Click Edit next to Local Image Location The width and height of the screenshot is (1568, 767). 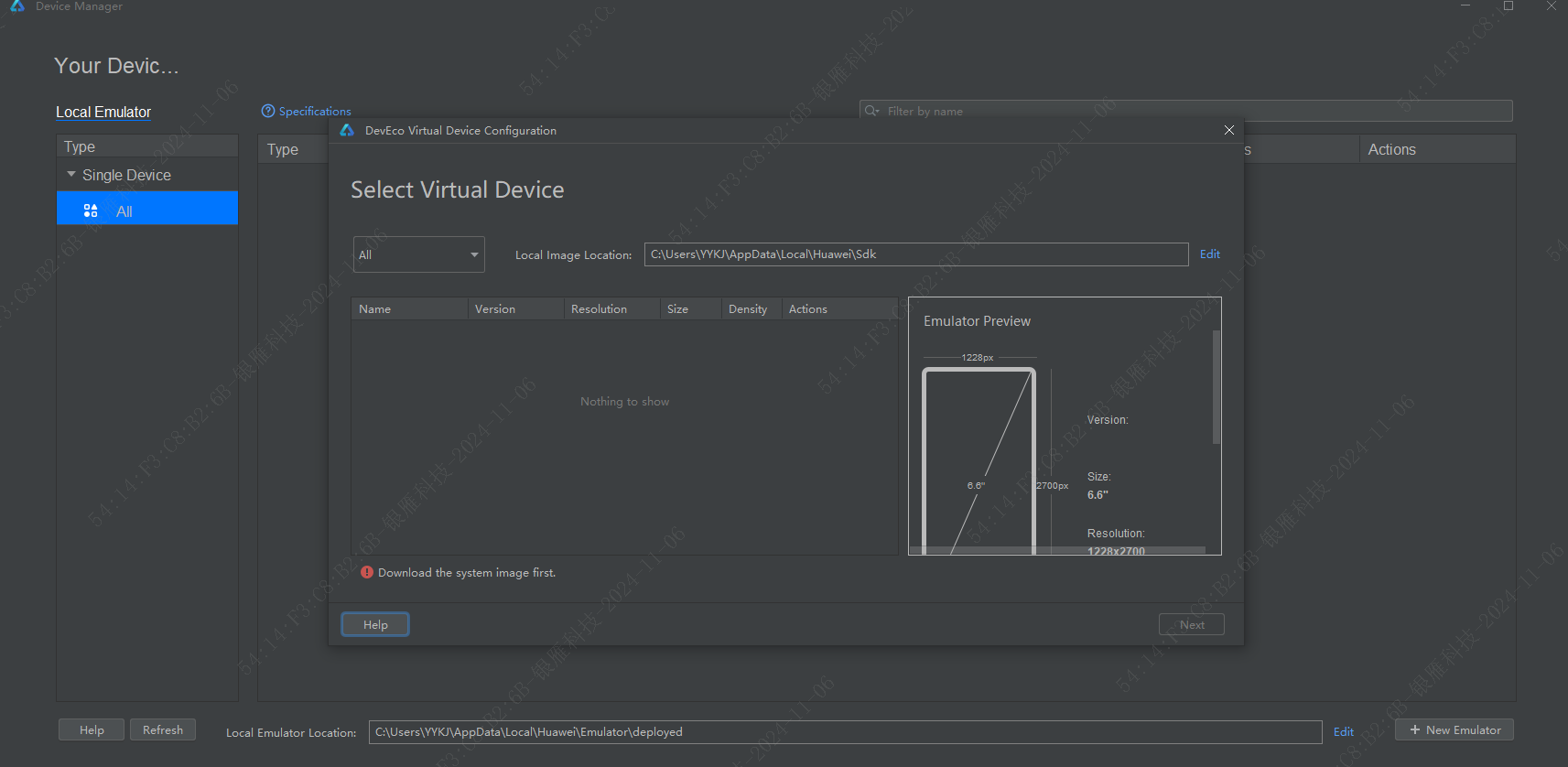click(1210, 254)
